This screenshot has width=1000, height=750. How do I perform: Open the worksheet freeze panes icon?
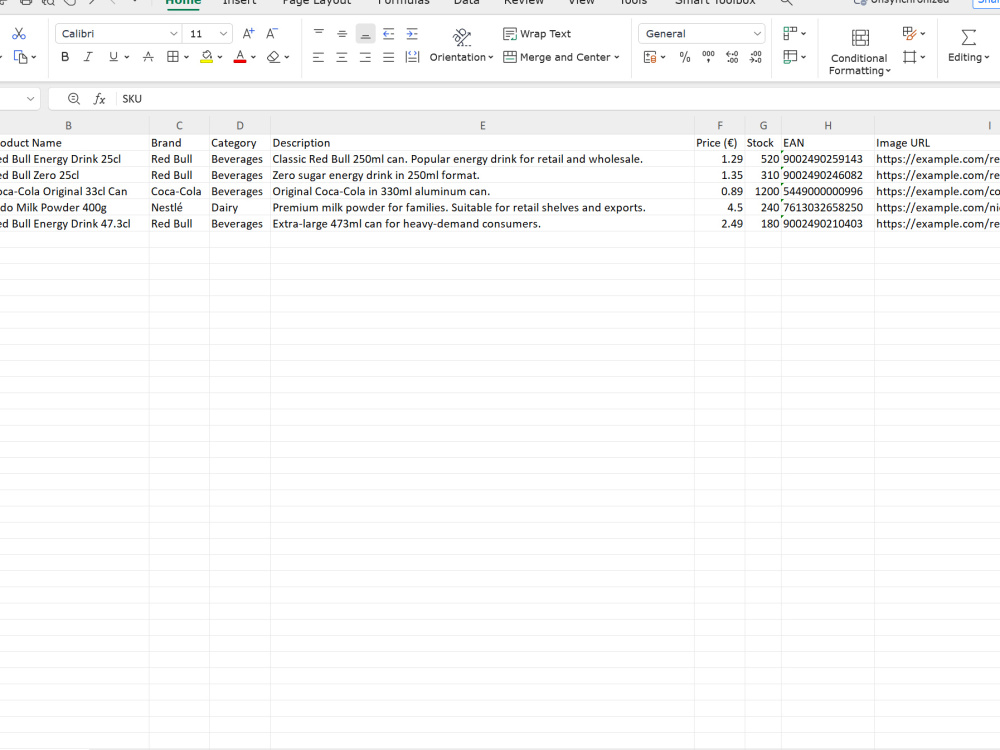pos(790,57)
